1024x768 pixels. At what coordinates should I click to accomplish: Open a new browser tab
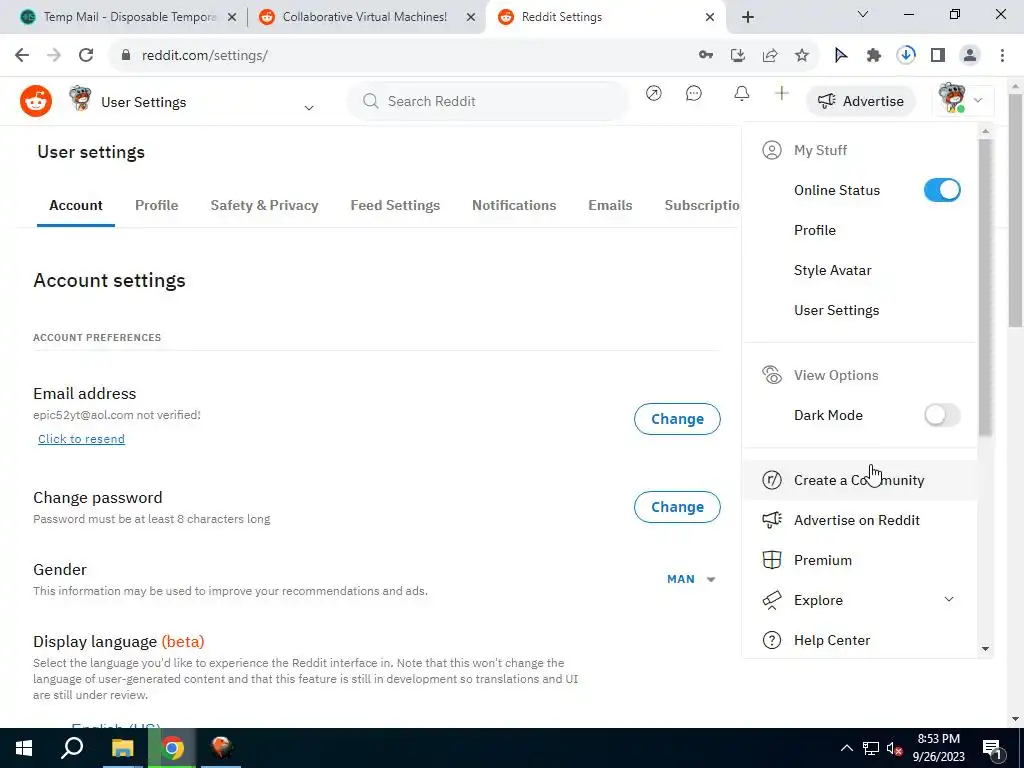[748, 17]
